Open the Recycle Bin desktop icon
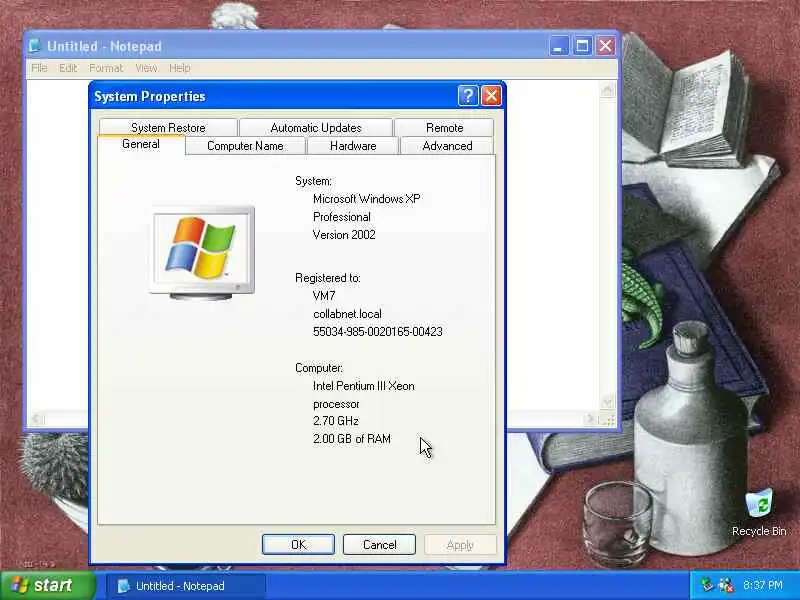800x600 pixels. 759,512
